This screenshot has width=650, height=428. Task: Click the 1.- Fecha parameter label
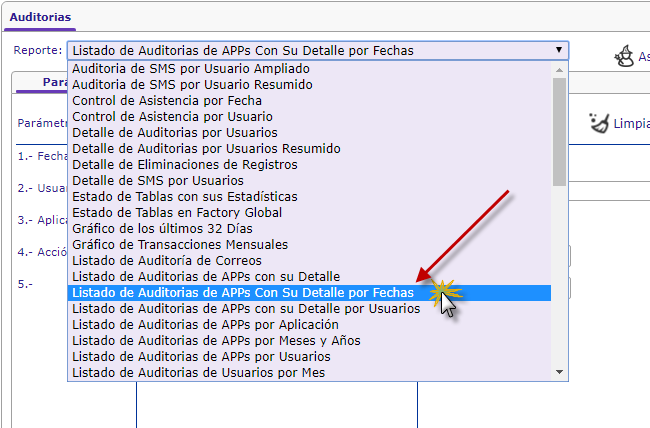[x=42, y=156]
